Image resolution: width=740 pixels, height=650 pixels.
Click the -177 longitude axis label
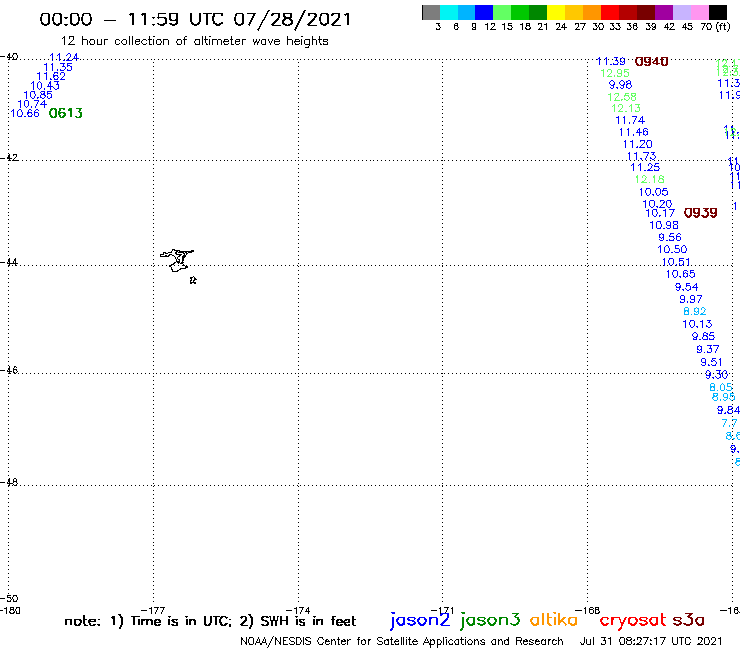(153, 611)
